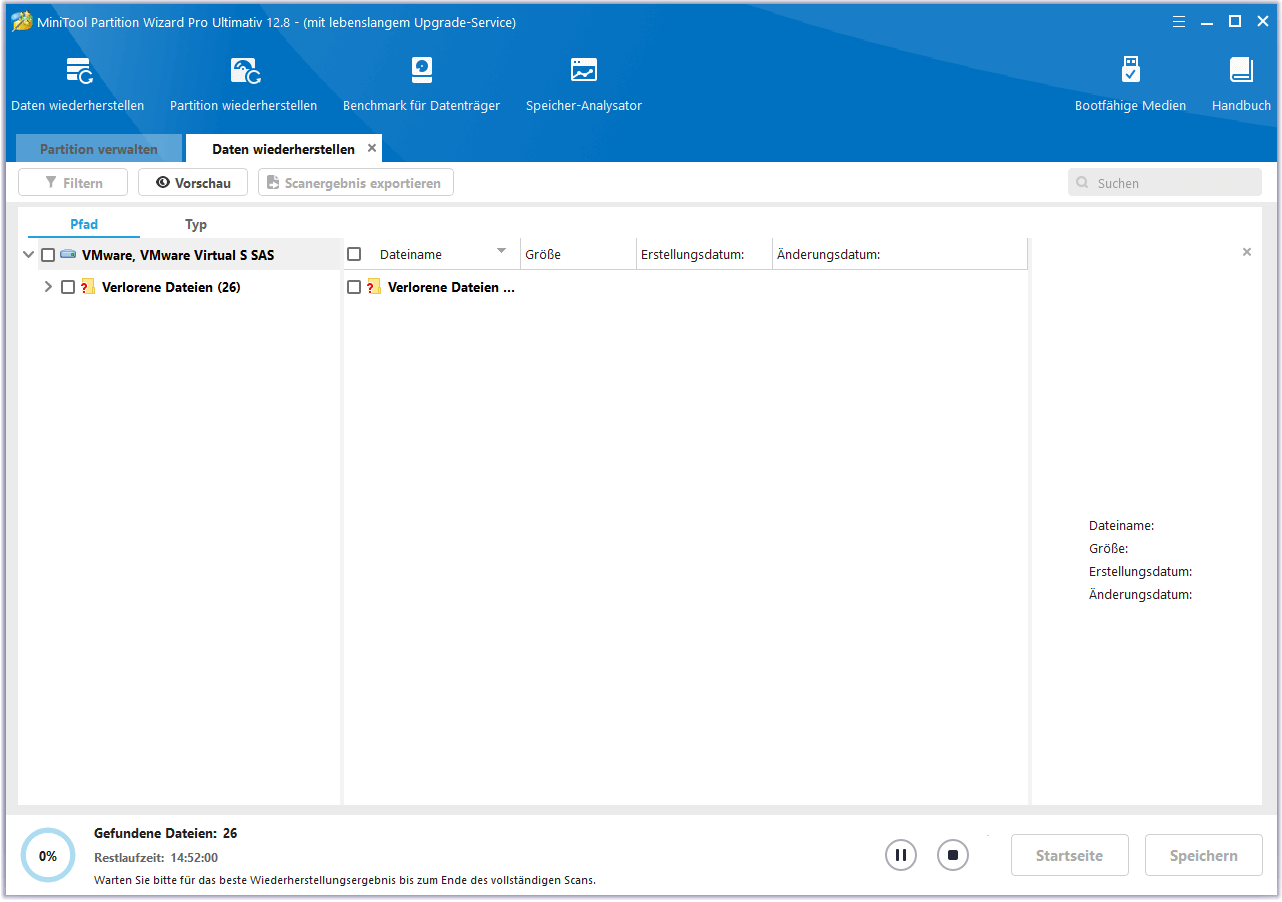Image resolution: width=1282 pixels, height=902 pixels.
Task: Expand Verlorene Dateien (26) tree node
Action: 48,287
